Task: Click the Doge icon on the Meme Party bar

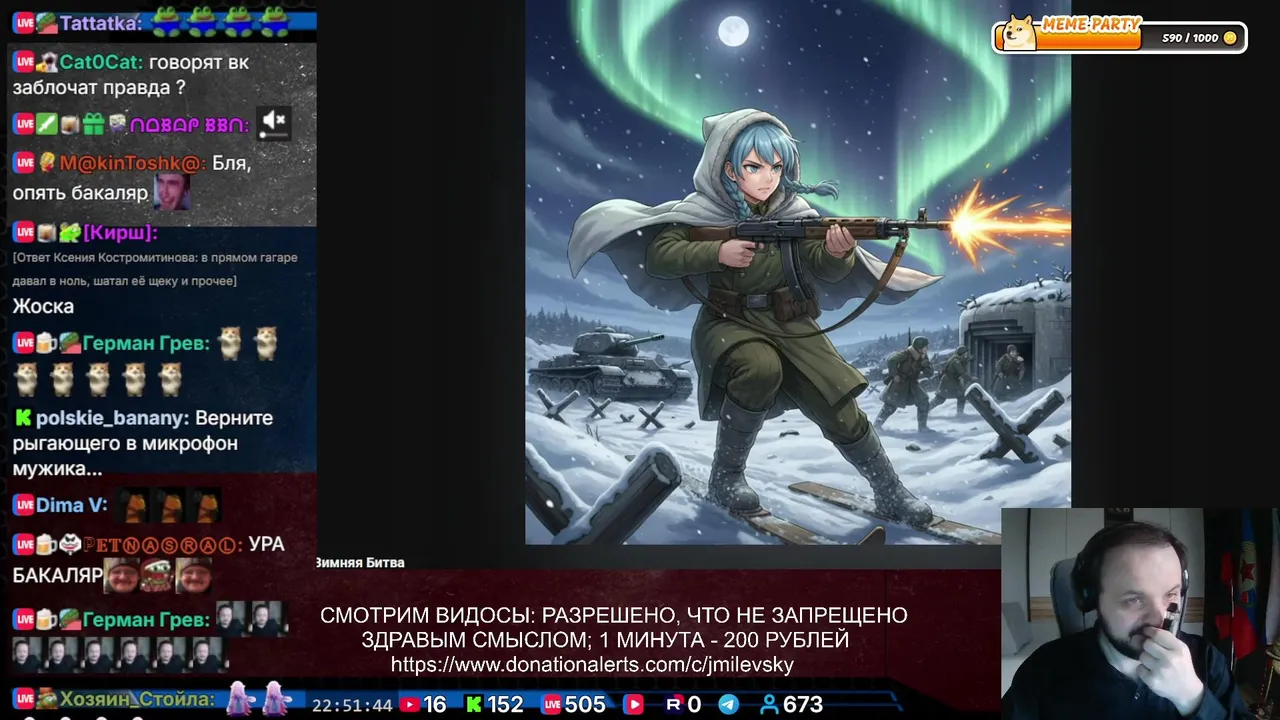Action: click(x=1020, y=32)
